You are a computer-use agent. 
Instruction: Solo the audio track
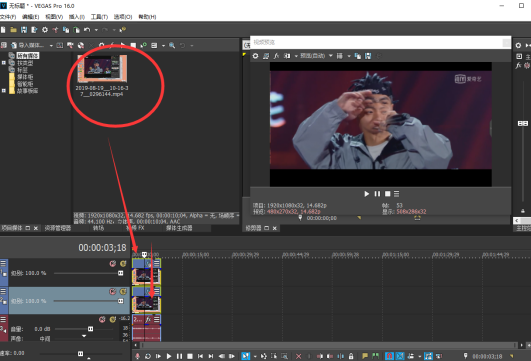pyautogui.click(x=112, y=319)
